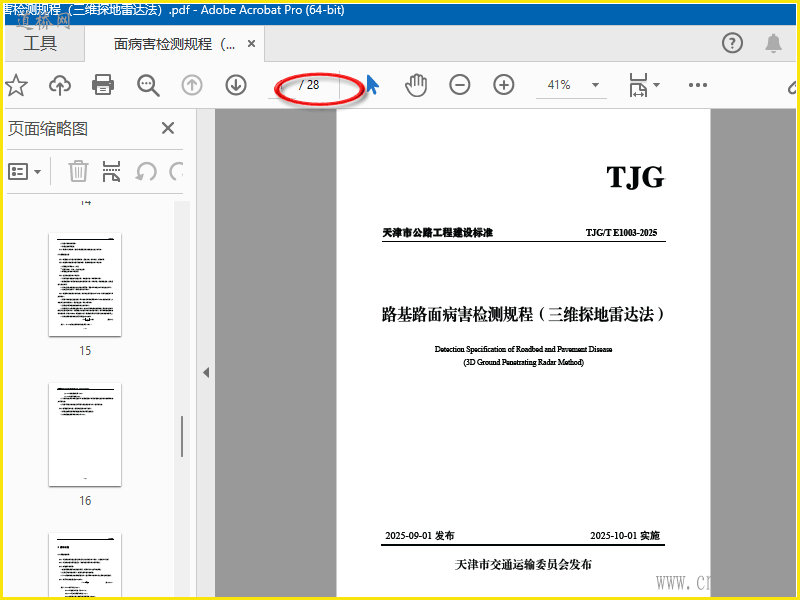Upload file with cloud upload icon
The width and height of the screenshot is (800, 600).
[60, 85]
